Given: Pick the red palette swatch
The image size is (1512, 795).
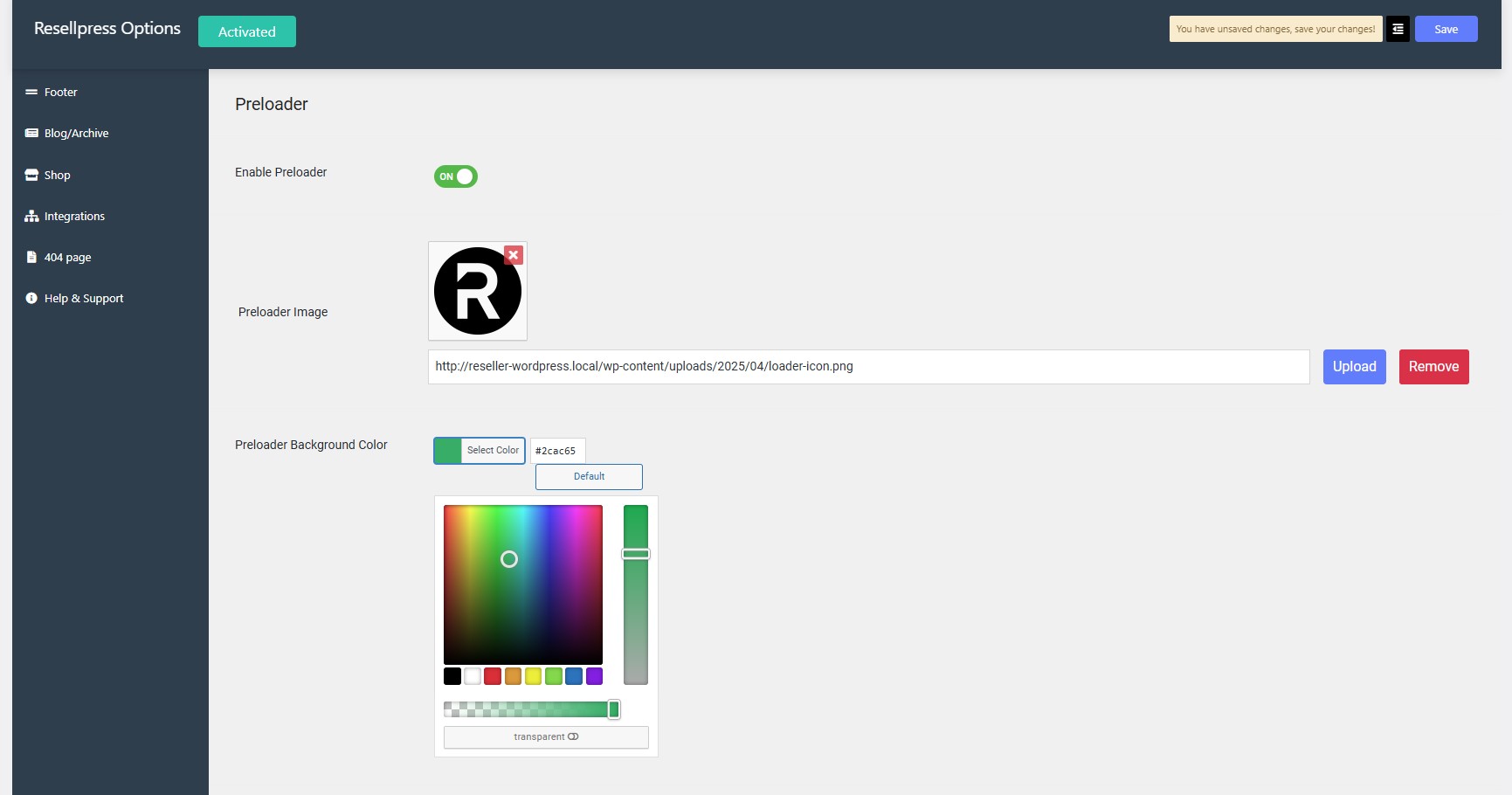Looking at the screenshot, I should click(493, 676).
